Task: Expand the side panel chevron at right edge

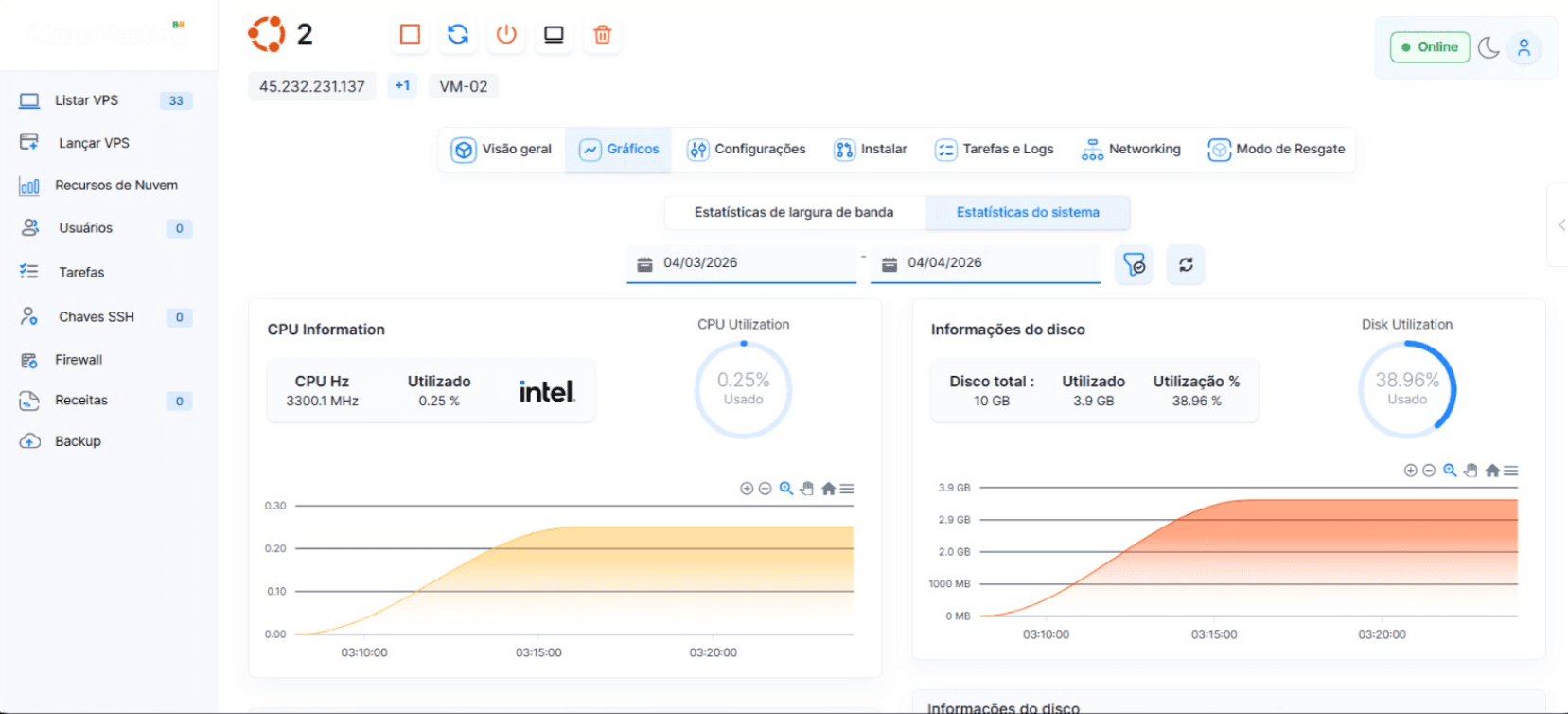Action: pyautogui.click(x=1561, y=225)
